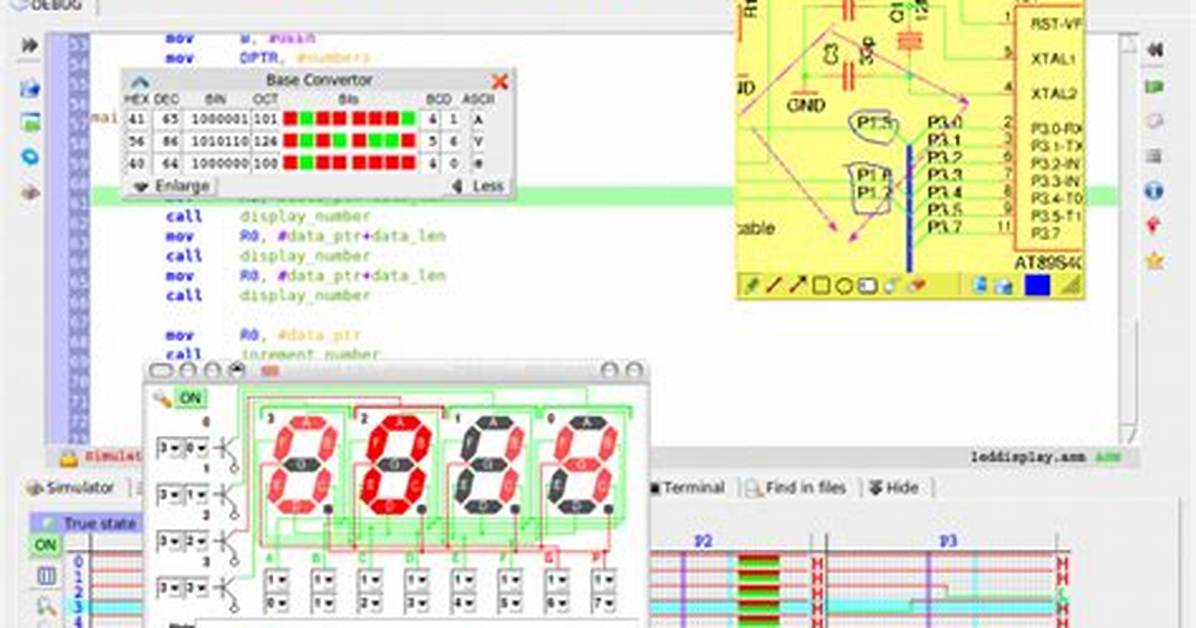Select the rectangle tool in notepad toolbar
The image size is (1196, 628).
[x=821, y=286]
